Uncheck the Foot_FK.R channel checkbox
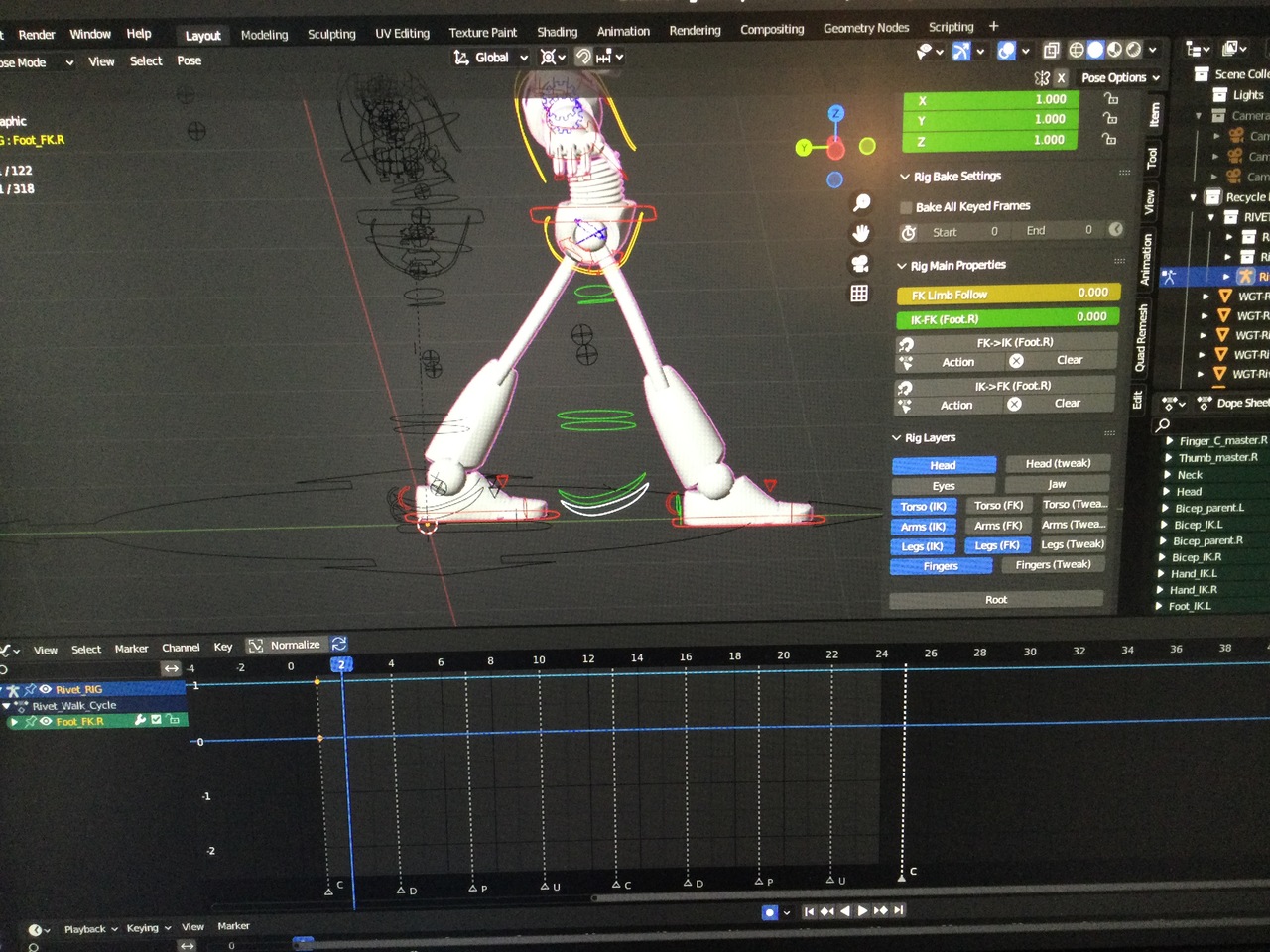The image size is (1270, 952). click(156, 720)
